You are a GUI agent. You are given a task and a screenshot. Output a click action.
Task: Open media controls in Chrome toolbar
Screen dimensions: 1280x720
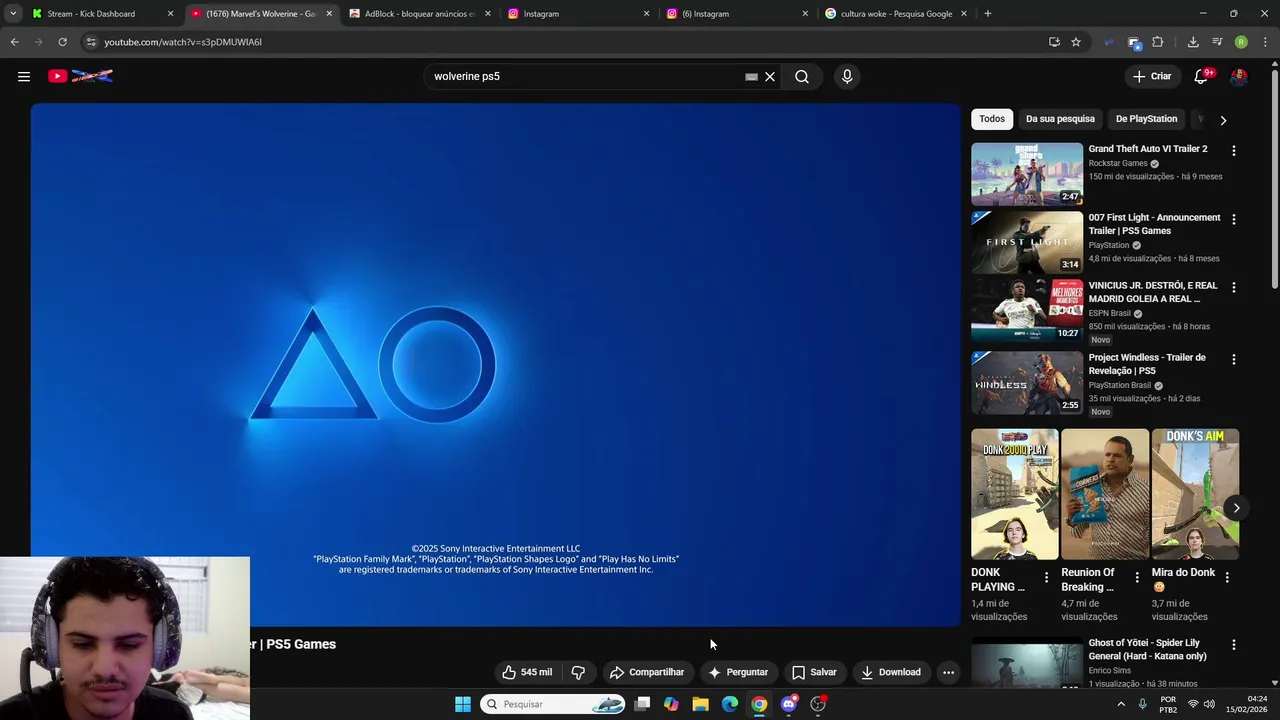pos(1217,42)
